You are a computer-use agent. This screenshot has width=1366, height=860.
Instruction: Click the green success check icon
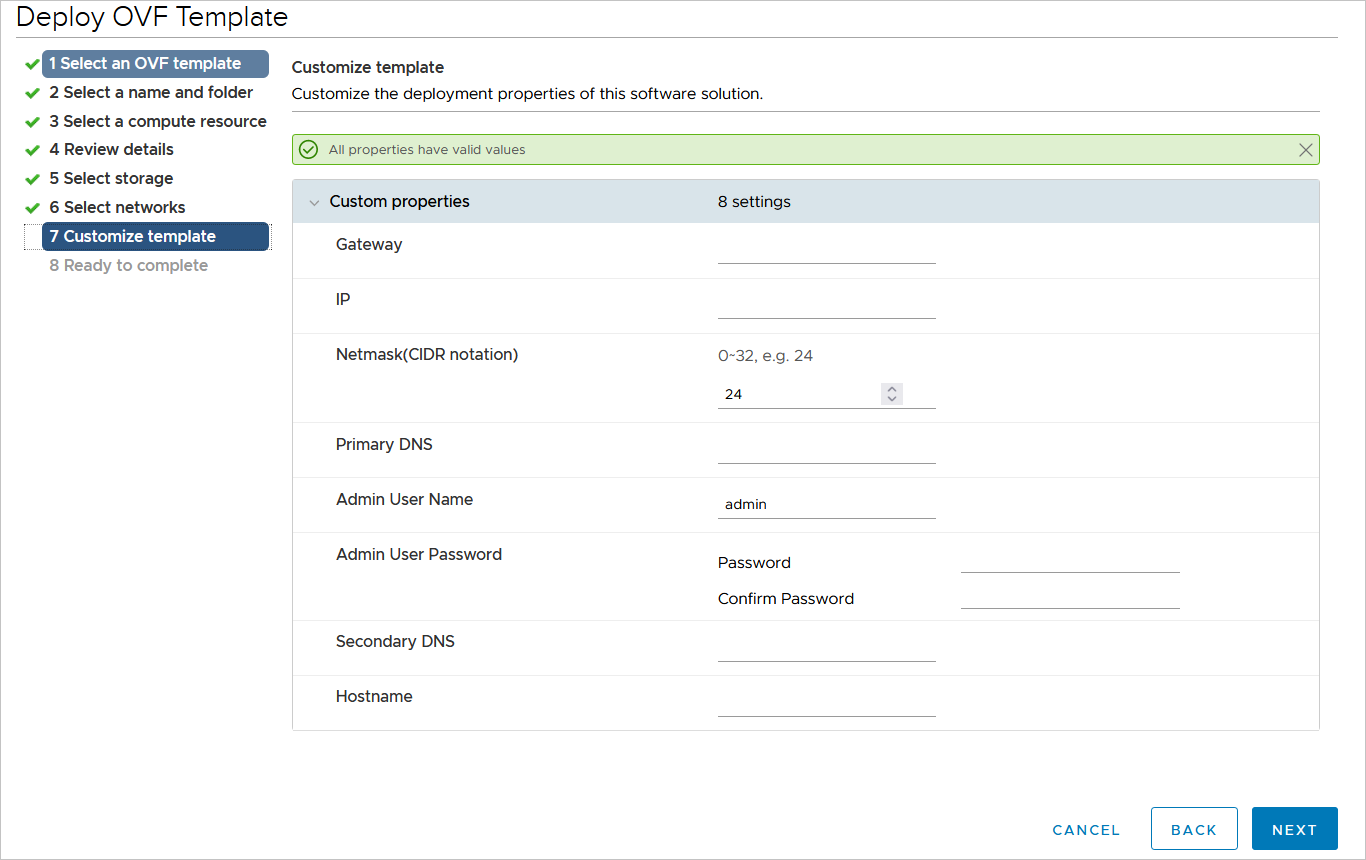[x=309, y=150]
